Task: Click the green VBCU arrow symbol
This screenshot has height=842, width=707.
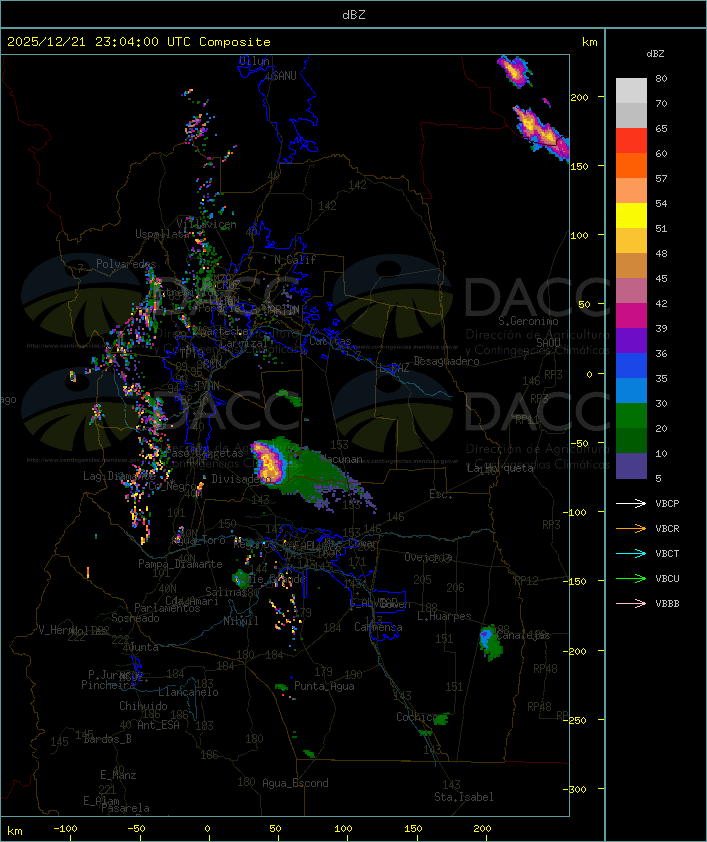Action: [631, 578]
